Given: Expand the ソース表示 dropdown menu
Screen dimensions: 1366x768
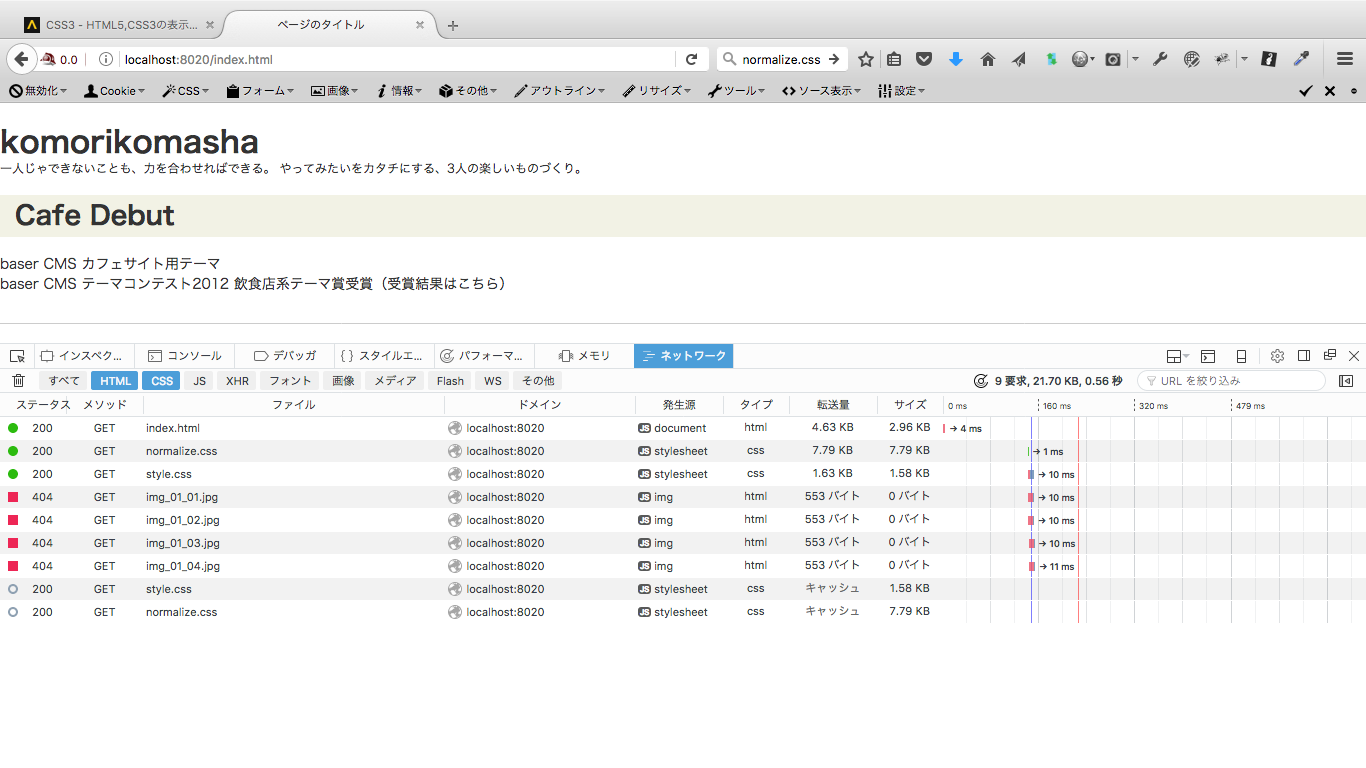Looking at the screenshot, I should [821, 91].
